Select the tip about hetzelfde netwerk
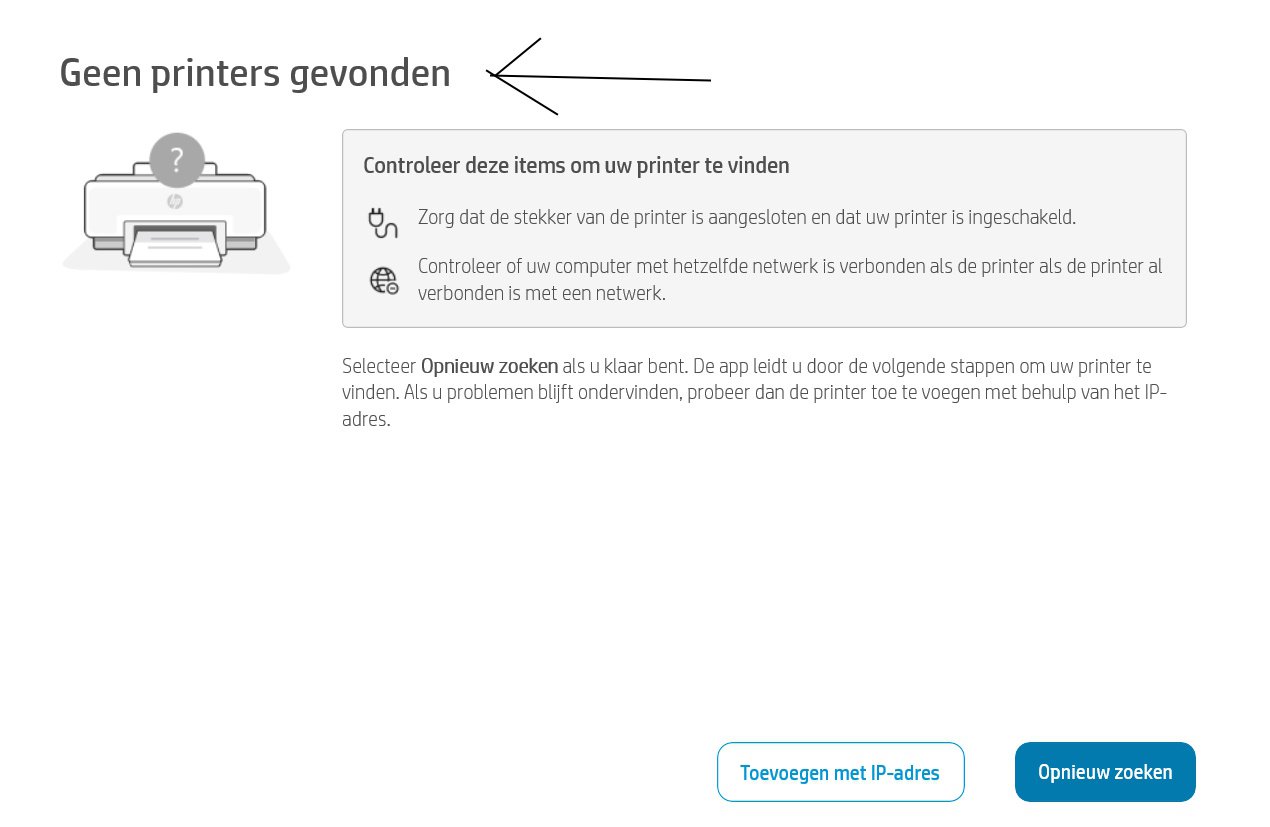 [790, 280]
